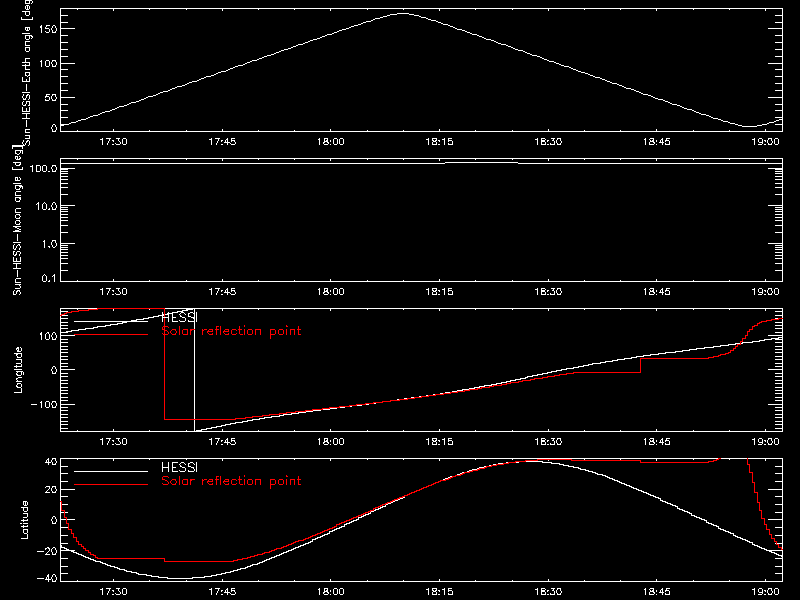
Task: Click the peak of the Sun-HESSI-Earth angle curve
Action: tap(403, 14)
